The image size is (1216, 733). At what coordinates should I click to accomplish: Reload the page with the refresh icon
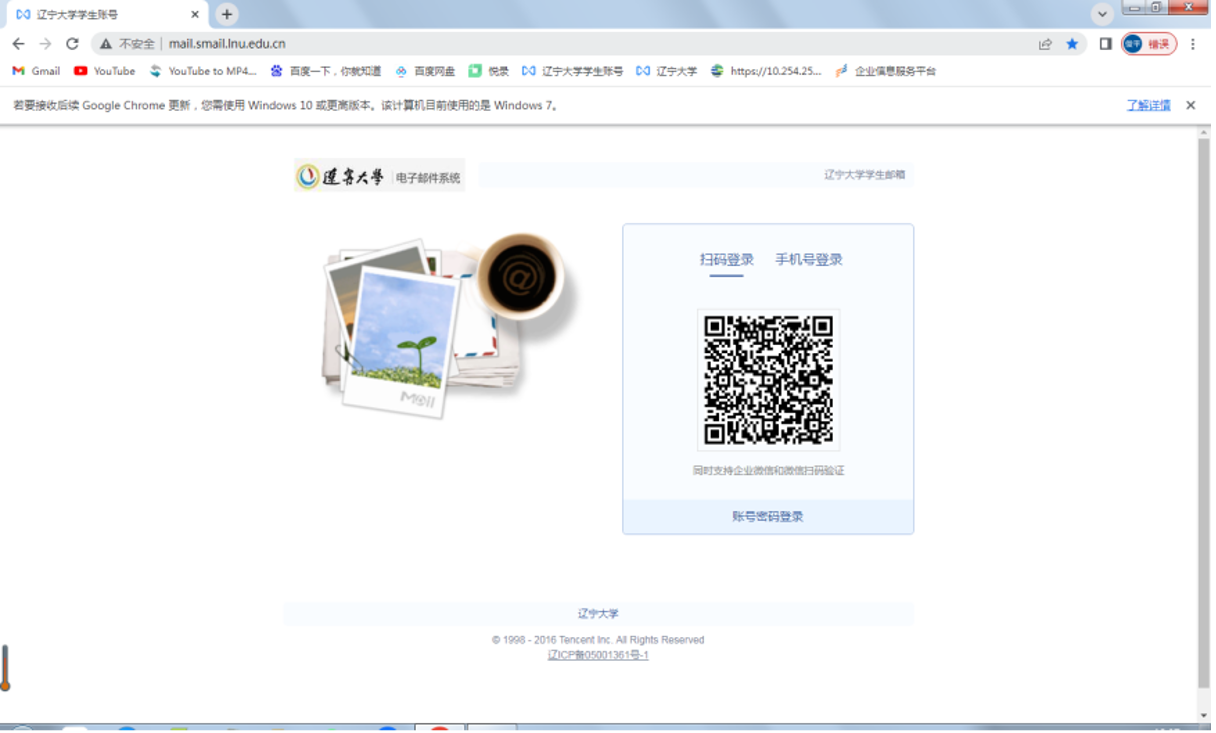pos(72,44)
